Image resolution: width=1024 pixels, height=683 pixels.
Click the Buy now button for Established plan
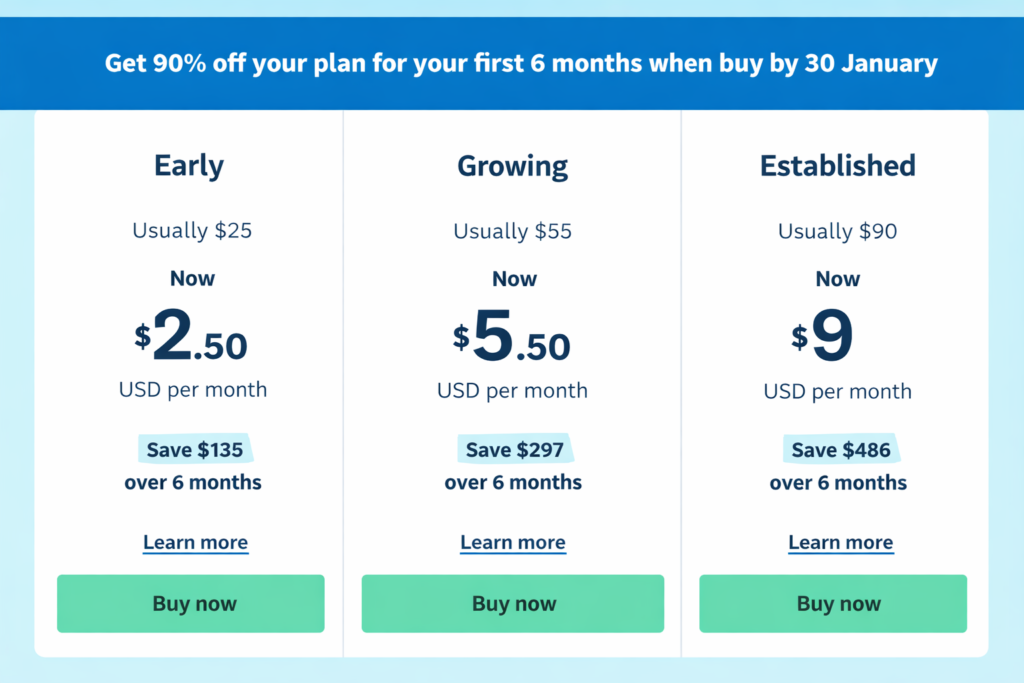point(833,603)
